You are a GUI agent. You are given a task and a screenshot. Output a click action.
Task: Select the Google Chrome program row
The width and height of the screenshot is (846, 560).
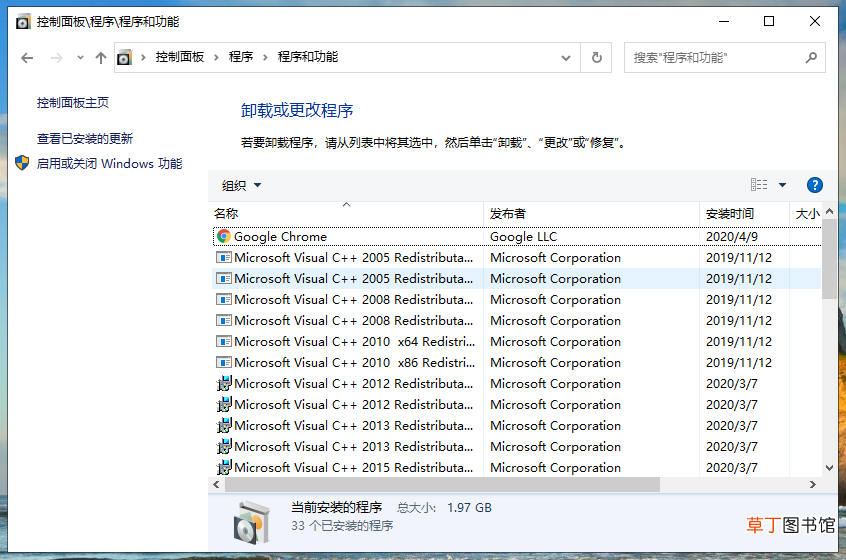point(517,236)
